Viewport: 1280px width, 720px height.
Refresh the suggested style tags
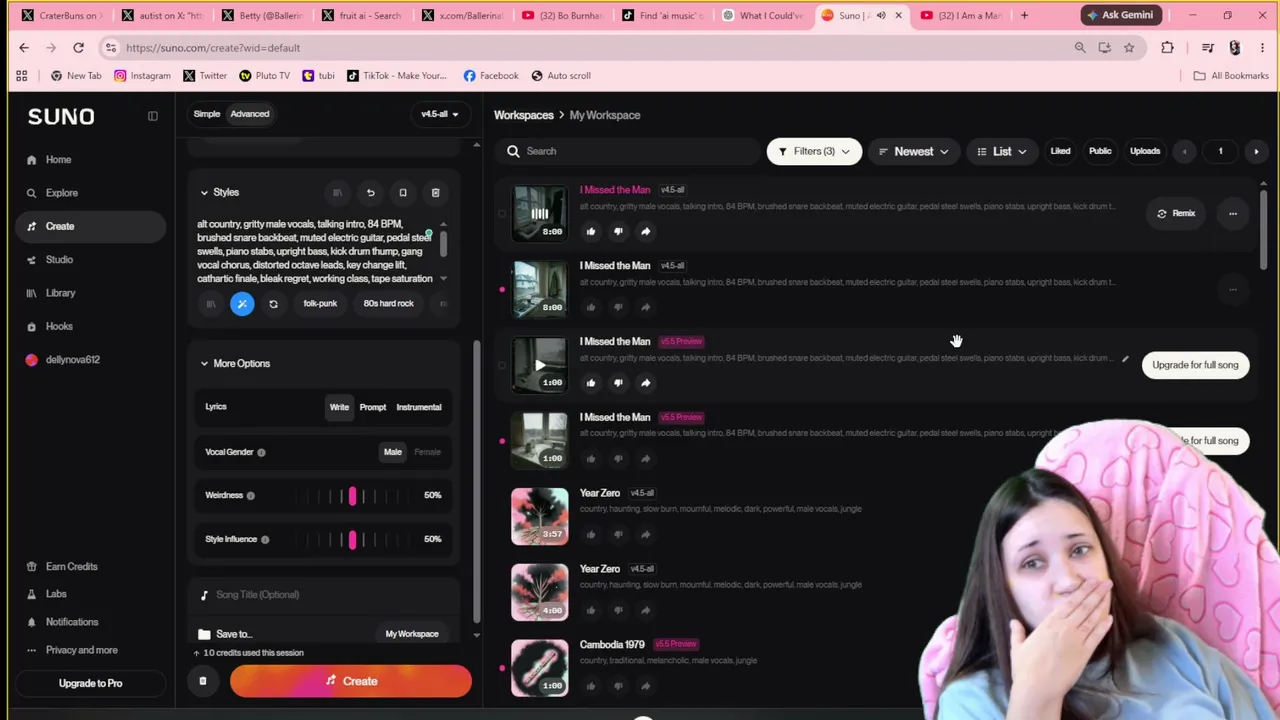click(273, 304)
